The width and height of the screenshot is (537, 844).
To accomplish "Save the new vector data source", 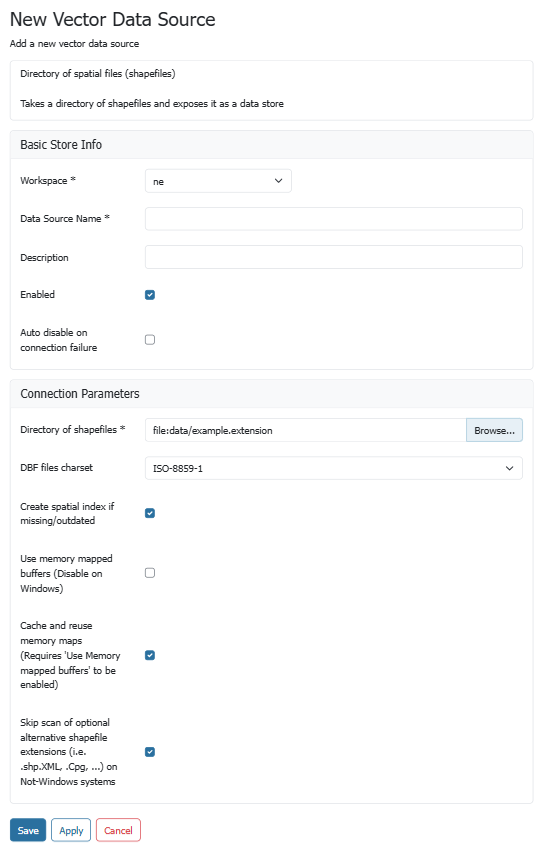I will coord(28,830).
